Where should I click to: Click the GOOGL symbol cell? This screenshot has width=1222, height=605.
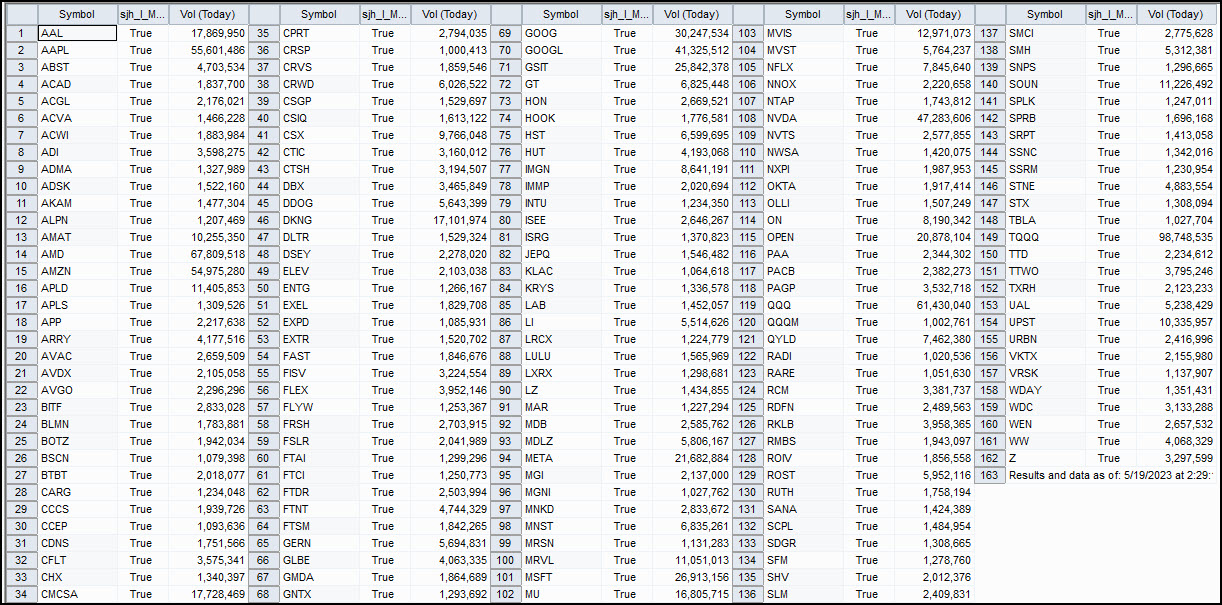[561, 50]
